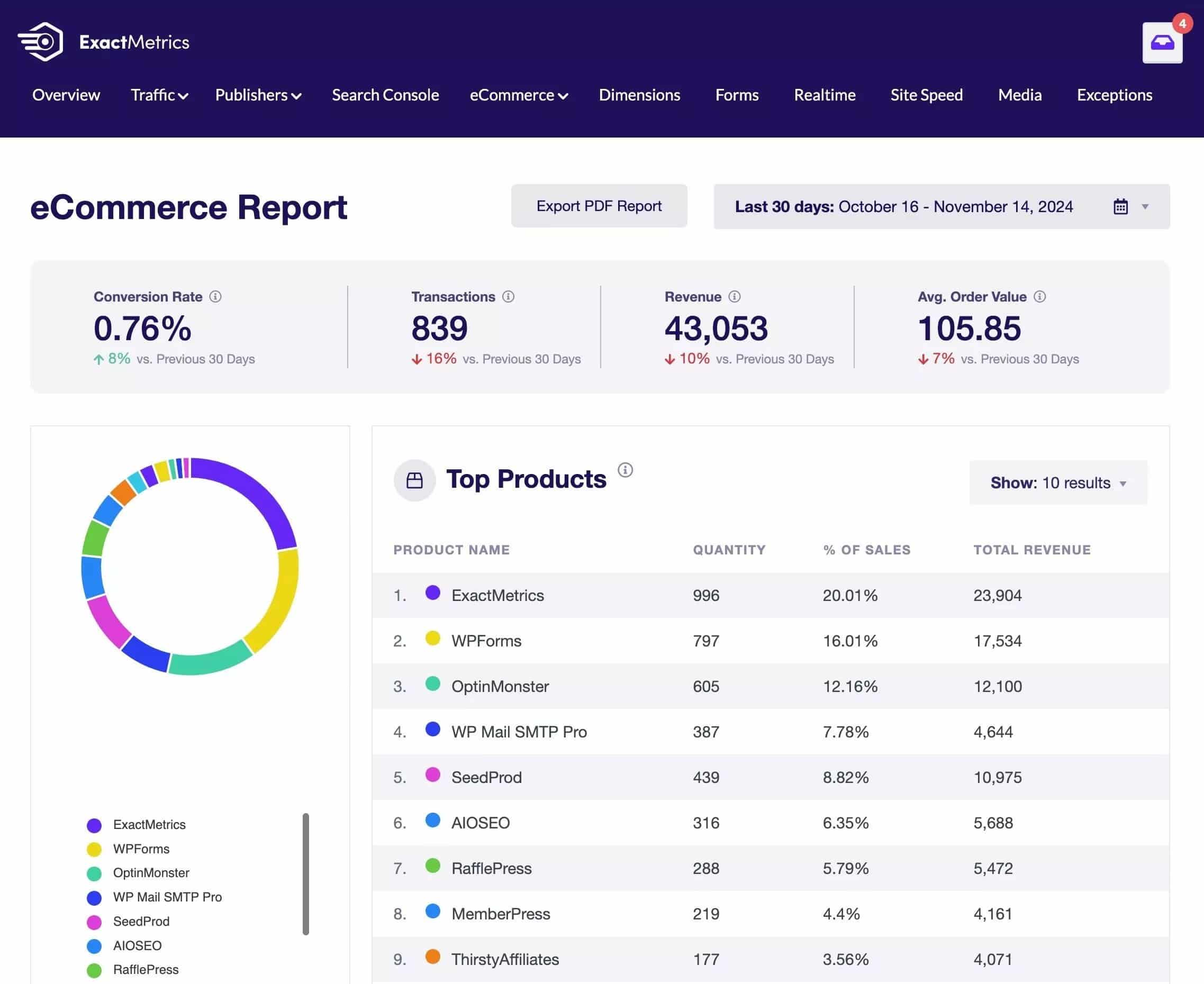Image resolution: width=1204 pixels, height=984 pixels.
Task: Click WPForms in the chart legend
Action: tap(141, 849)
